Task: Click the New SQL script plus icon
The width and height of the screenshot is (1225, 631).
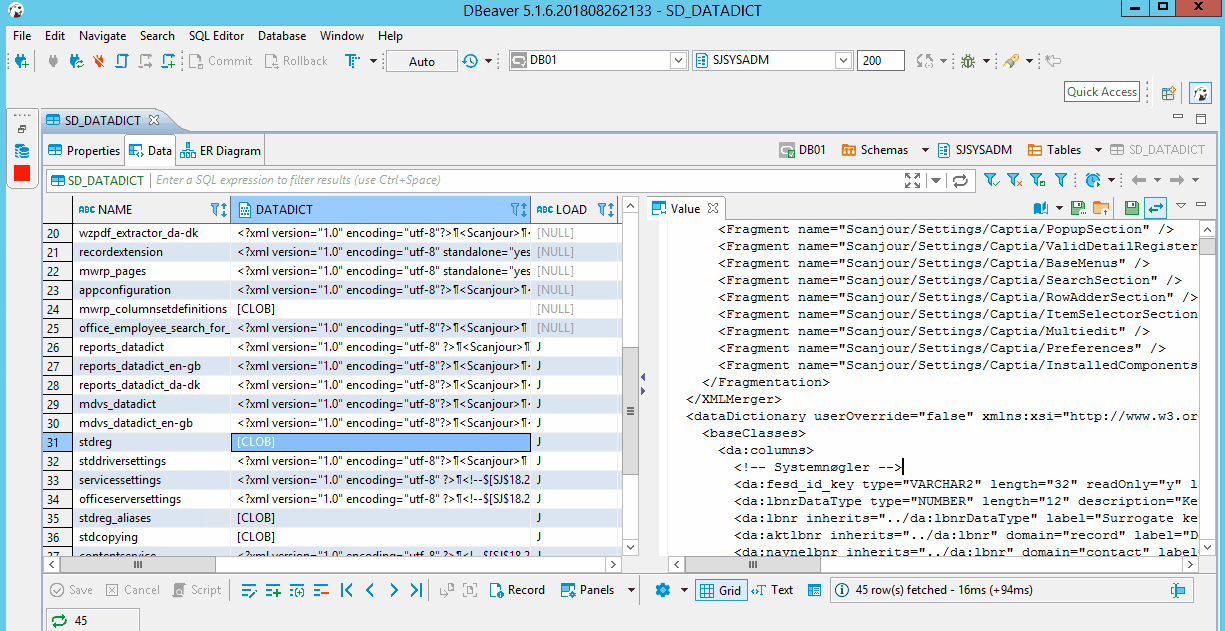Action: coord(168,61)
